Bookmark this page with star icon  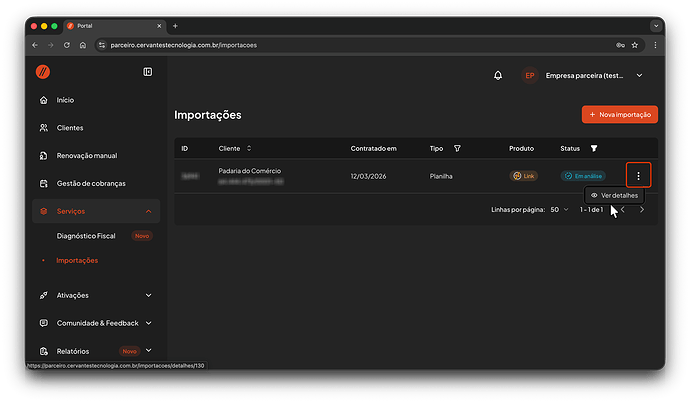pos(636,45)
